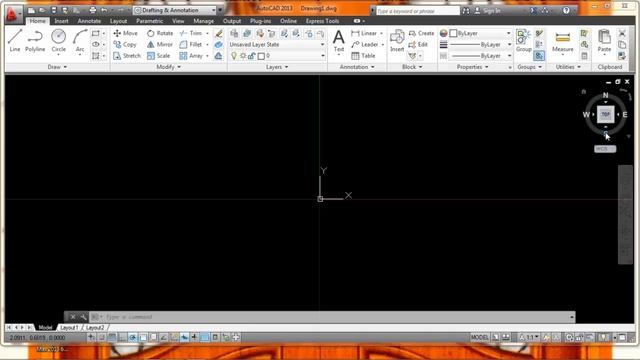The height and width of the screenshot is (360, 640).
Task: Expand the Layers panel
Action: pos(277,67)
